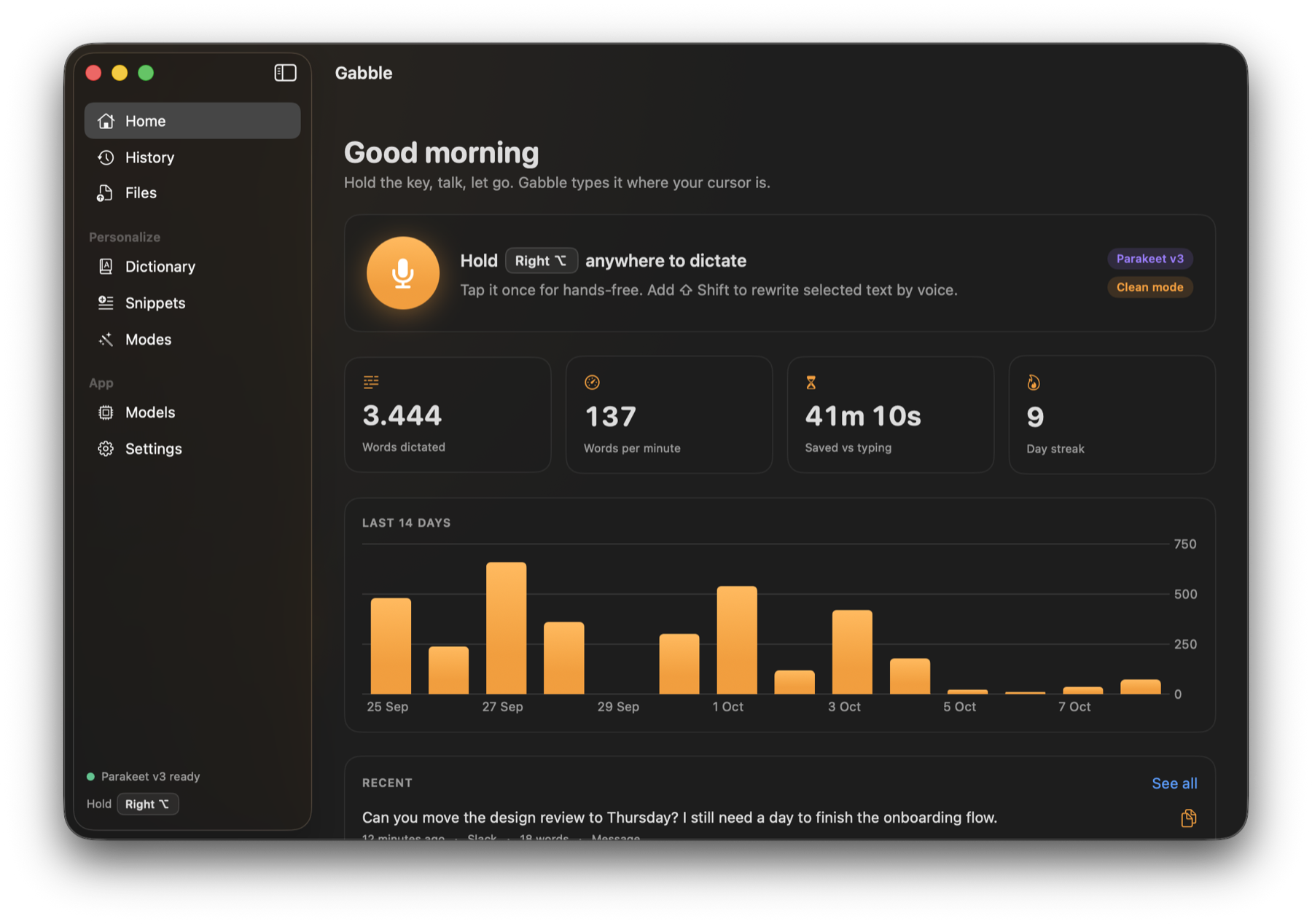Click the History clock icon
The image size is (1312, 924).
106,157
